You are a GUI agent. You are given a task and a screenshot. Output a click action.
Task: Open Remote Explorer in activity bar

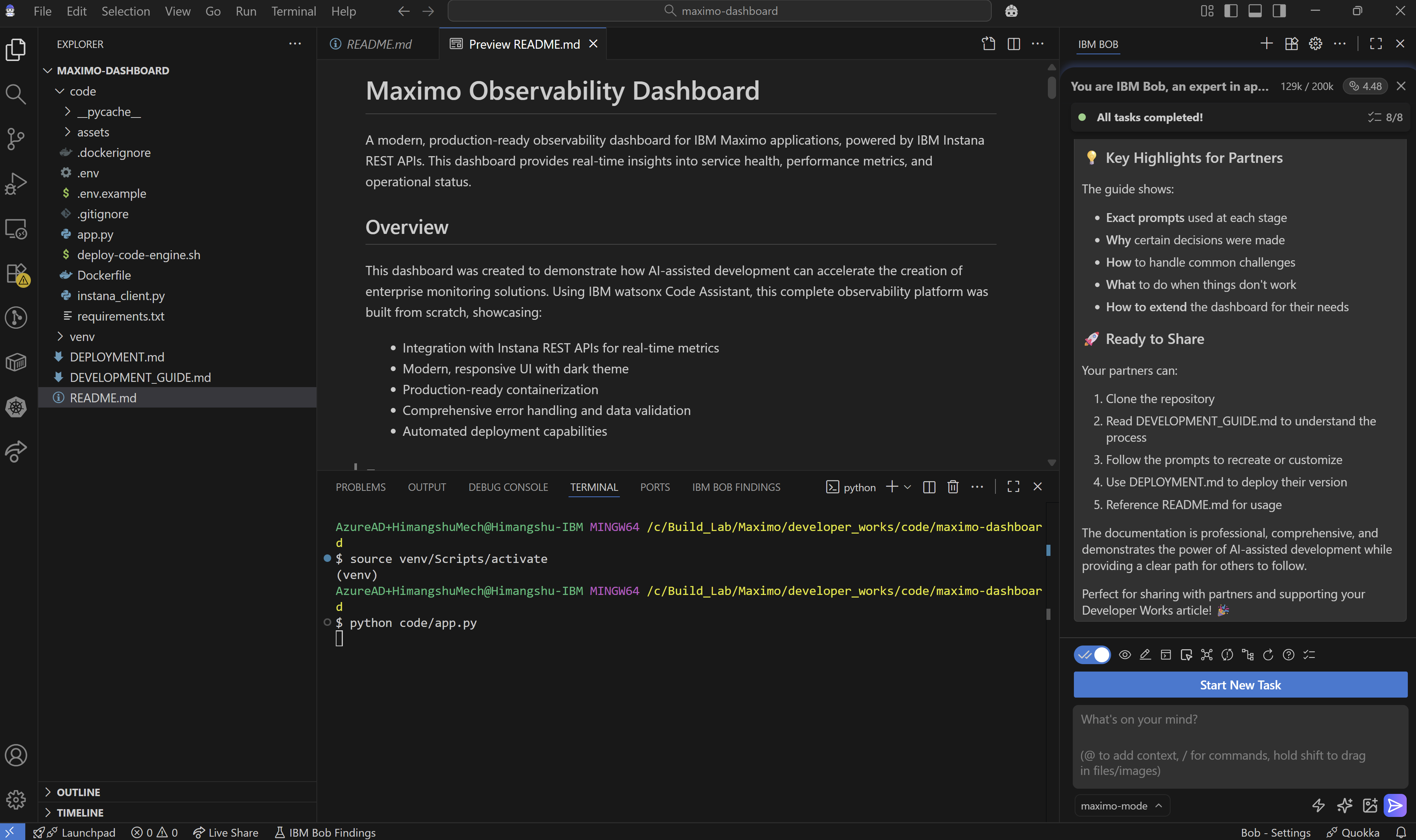(x=16, y=229)
